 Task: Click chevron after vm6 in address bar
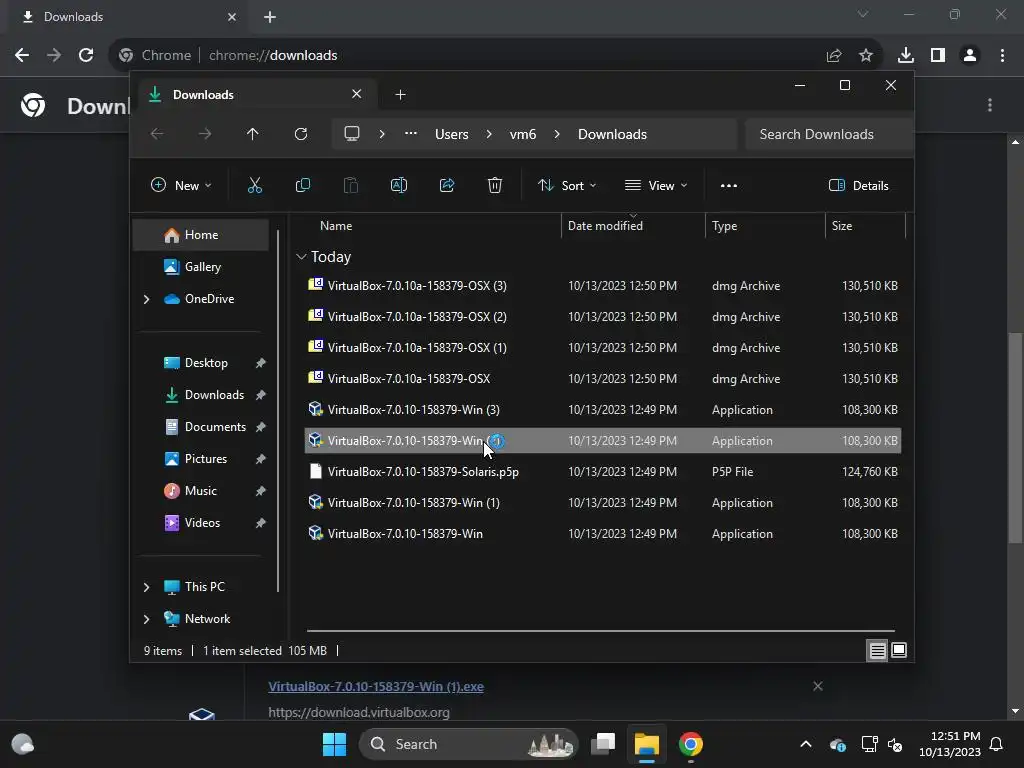[557, 134]
